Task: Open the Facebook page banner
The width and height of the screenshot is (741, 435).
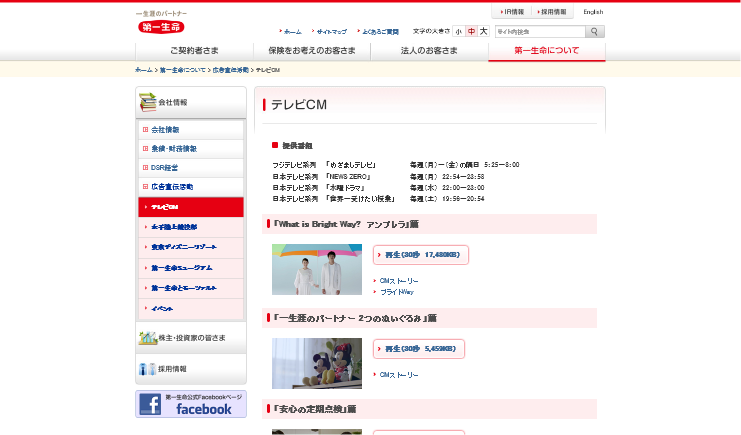Action: pos(191,404)
